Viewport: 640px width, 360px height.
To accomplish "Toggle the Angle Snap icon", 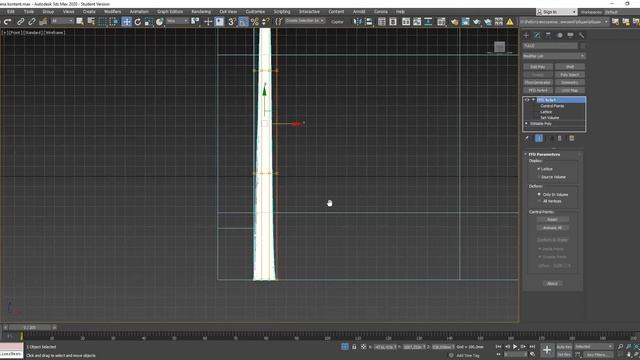I will pyautogui.click(x=243, y=22).
